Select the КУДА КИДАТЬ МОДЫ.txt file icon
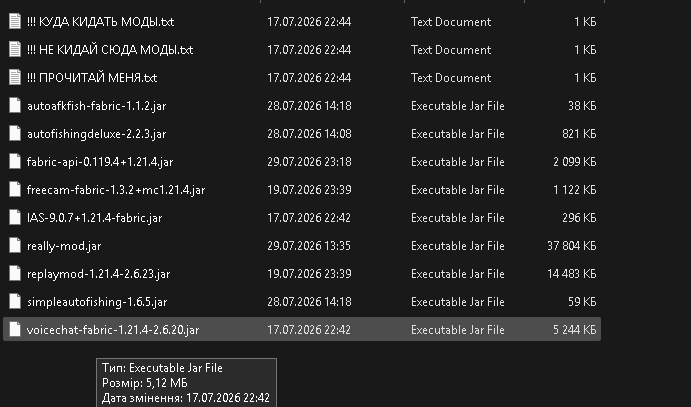Screen dimensions: 691x407 click(x=15, y=21)
